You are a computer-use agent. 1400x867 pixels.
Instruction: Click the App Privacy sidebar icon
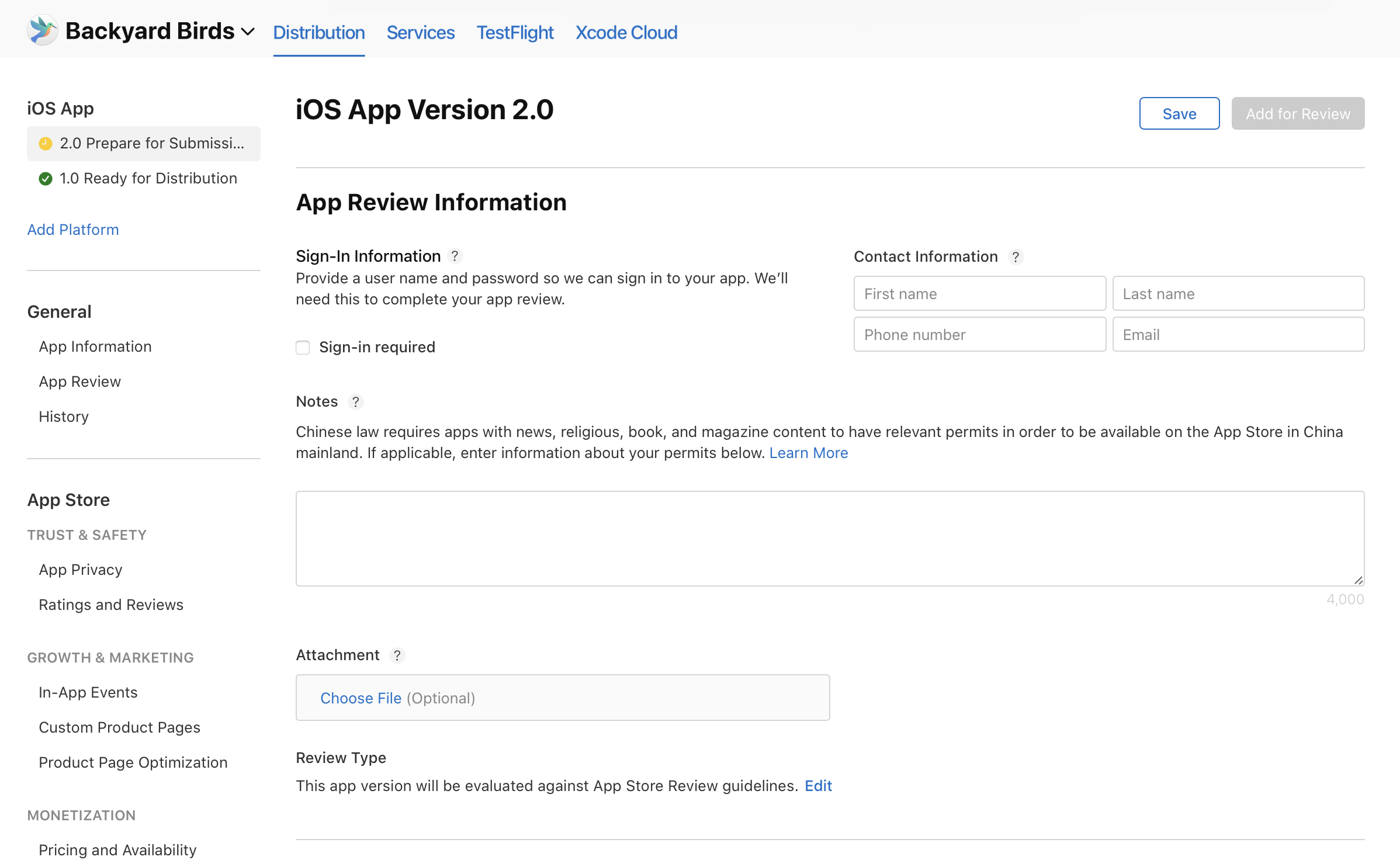(x=80, y=570)
